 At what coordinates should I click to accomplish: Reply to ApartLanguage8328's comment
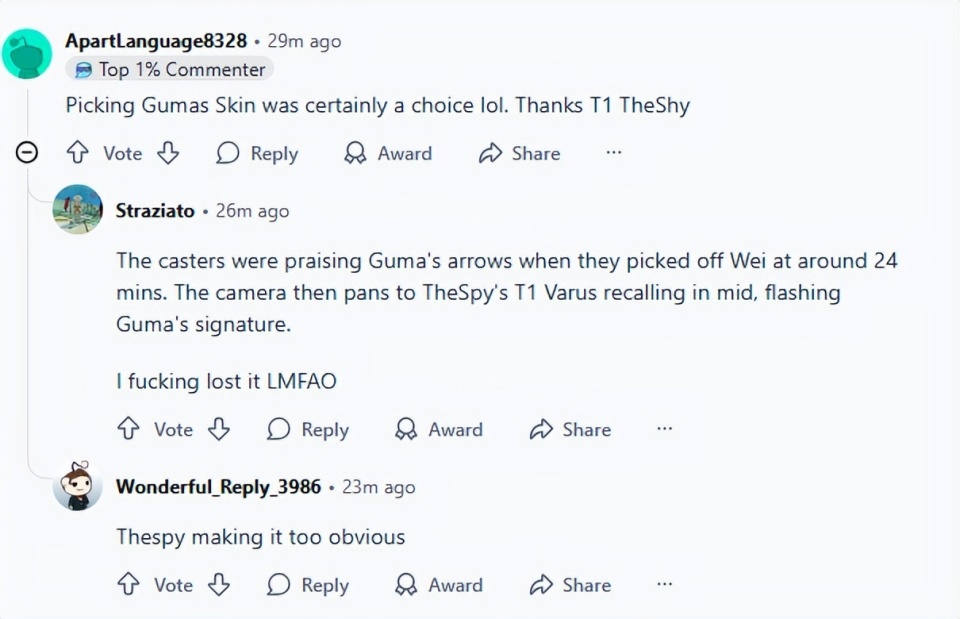[x=257, y=153]
